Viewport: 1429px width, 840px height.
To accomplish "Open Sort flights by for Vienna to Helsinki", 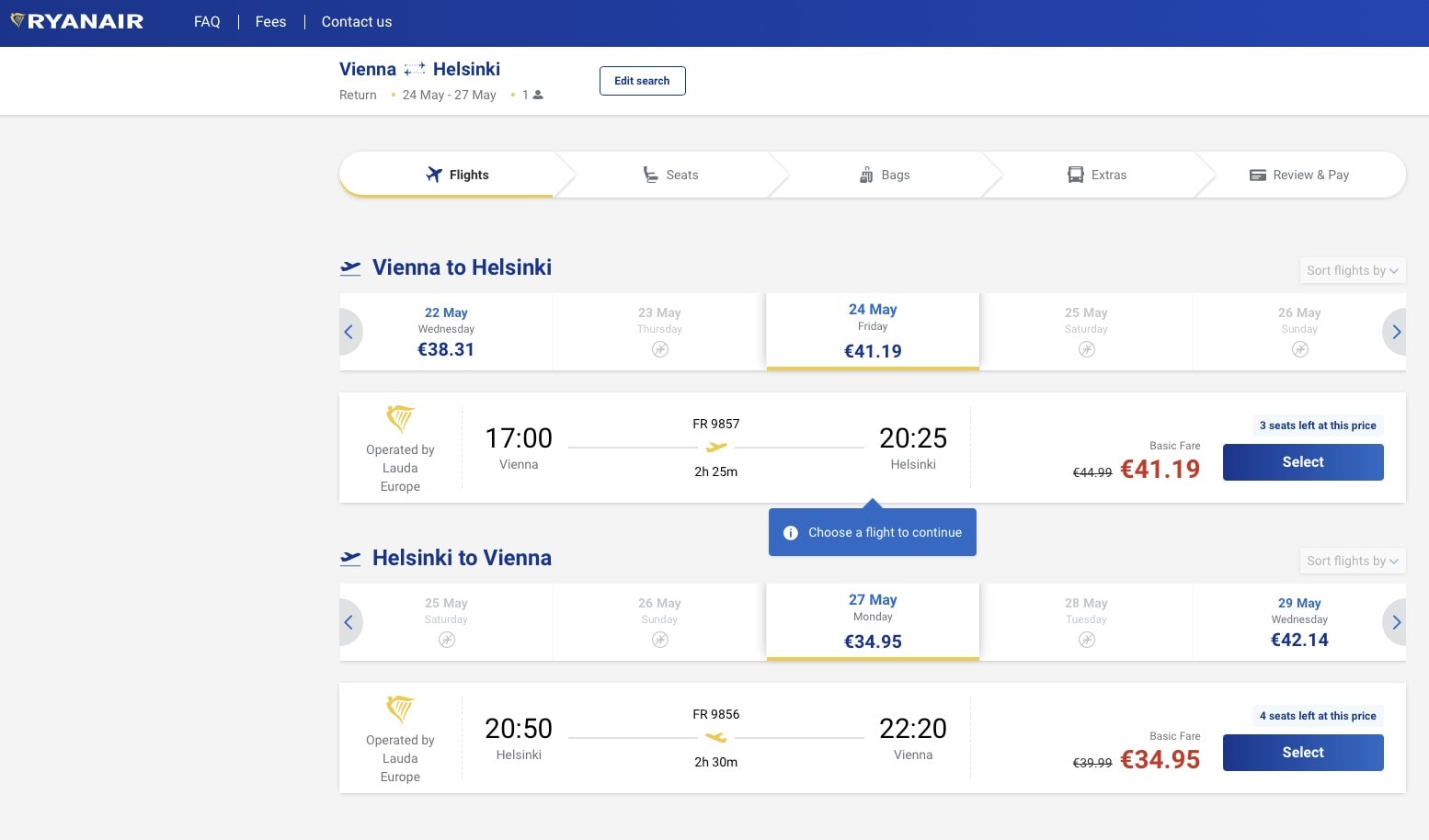I will click(1351, 270).
